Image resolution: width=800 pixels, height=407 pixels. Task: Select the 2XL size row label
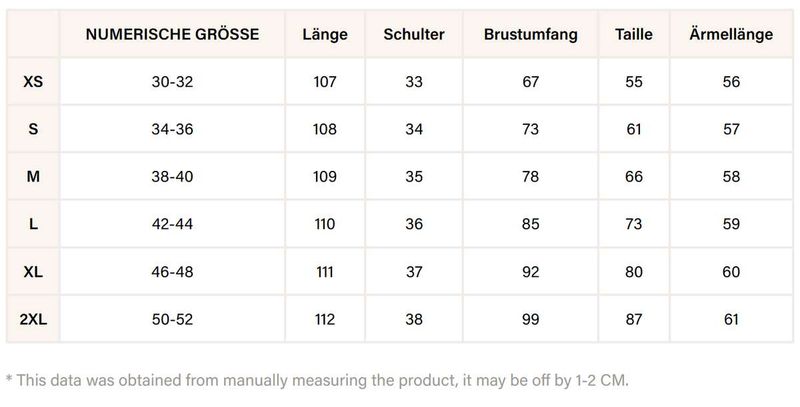(33, 319)
